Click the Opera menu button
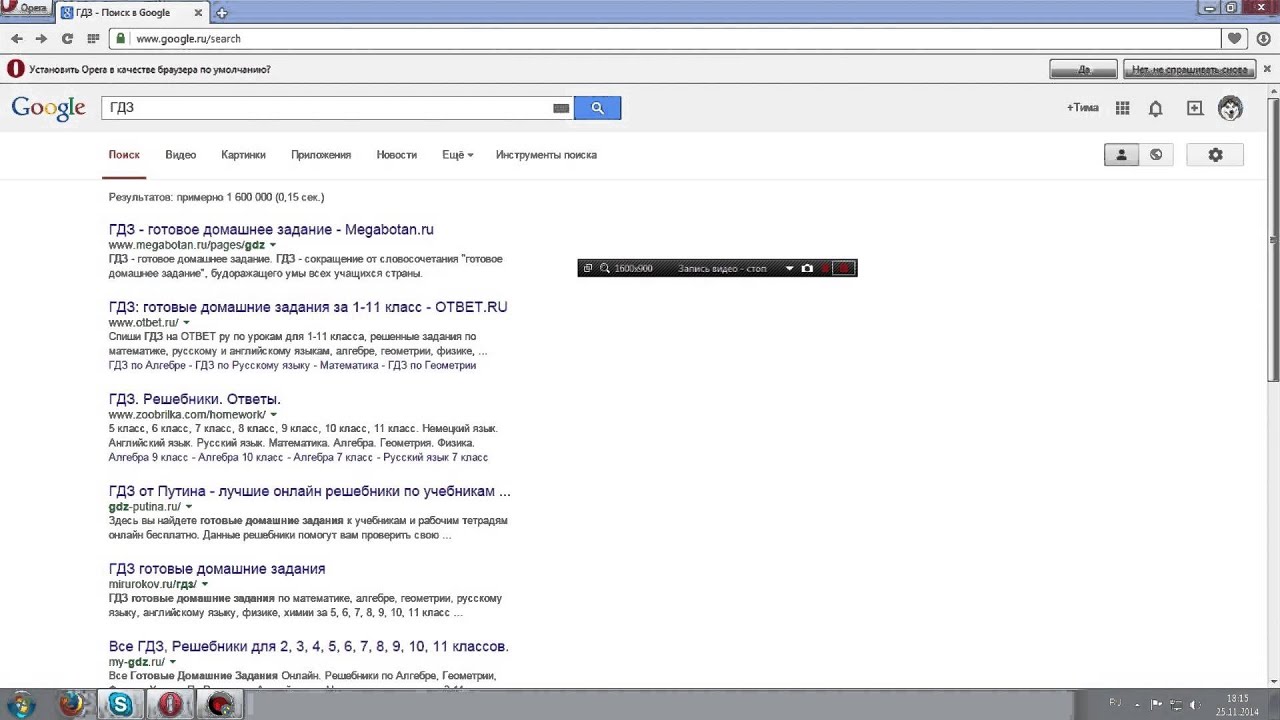Image resolution: width=1280 pixels, height=720 pixels. pos(25,7)
